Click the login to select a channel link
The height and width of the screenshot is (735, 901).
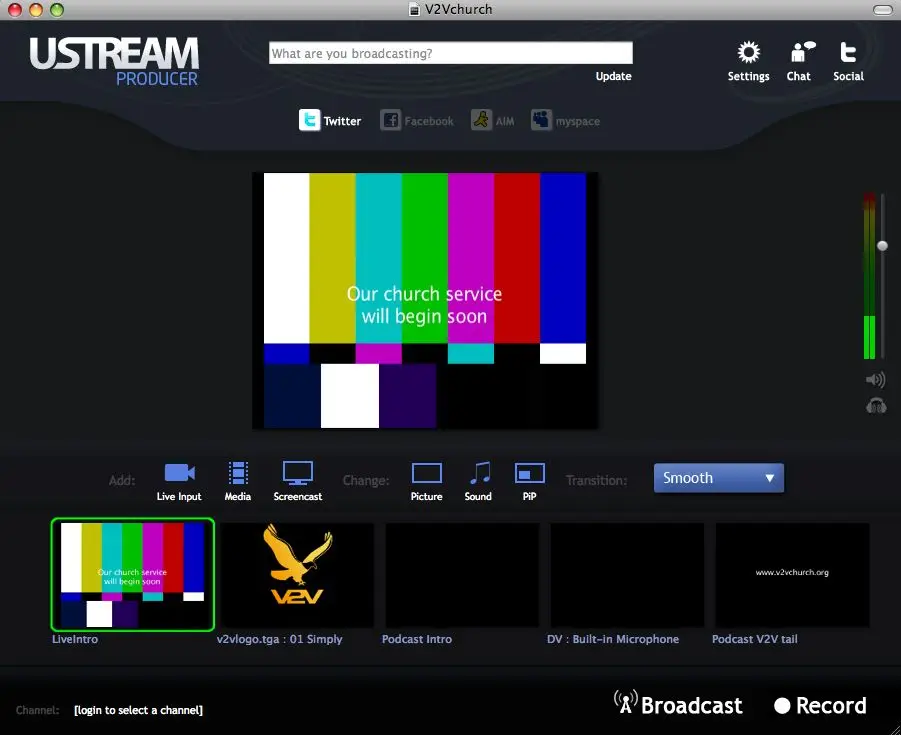pos(138,710)
